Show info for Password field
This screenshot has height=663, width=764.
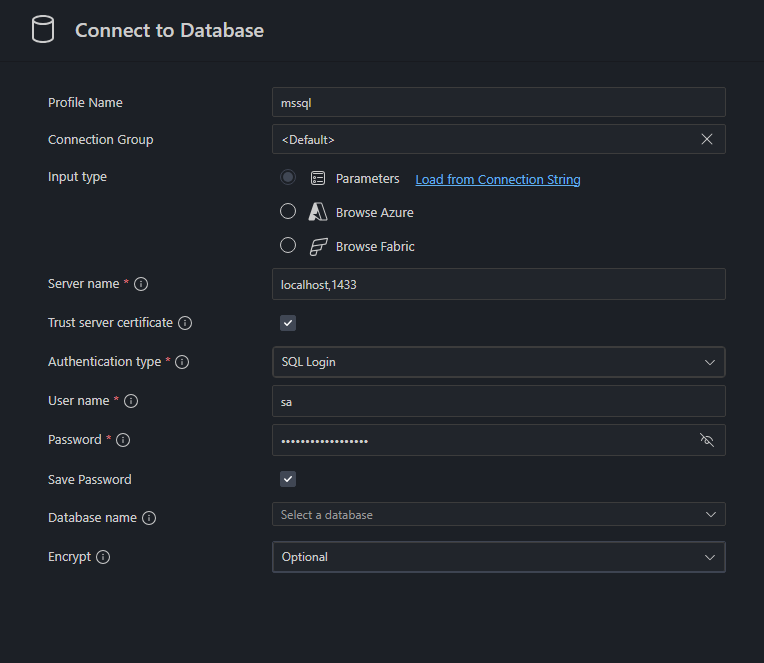[123, 440]
